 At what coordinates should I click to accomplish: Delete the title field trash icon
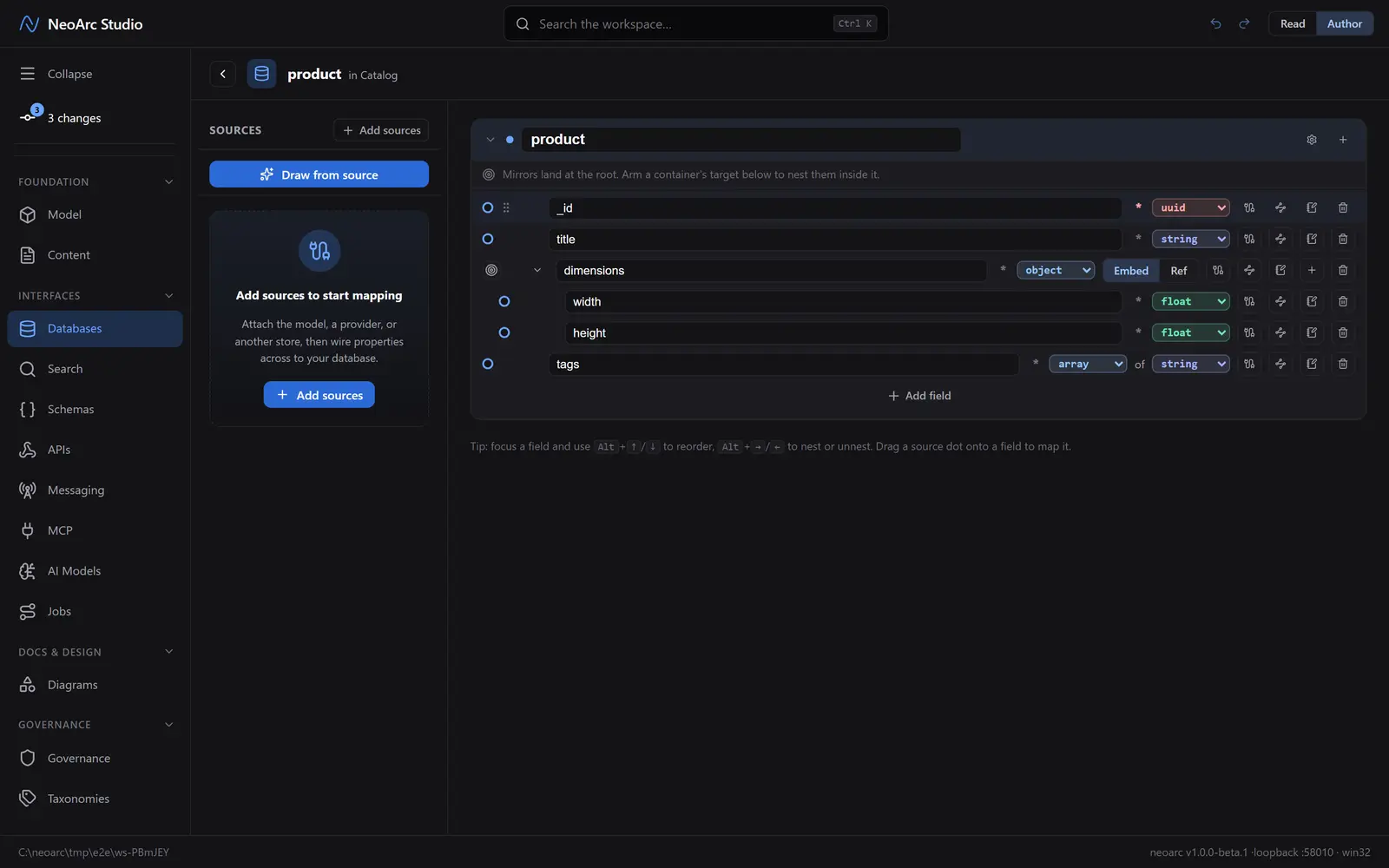1343,239
